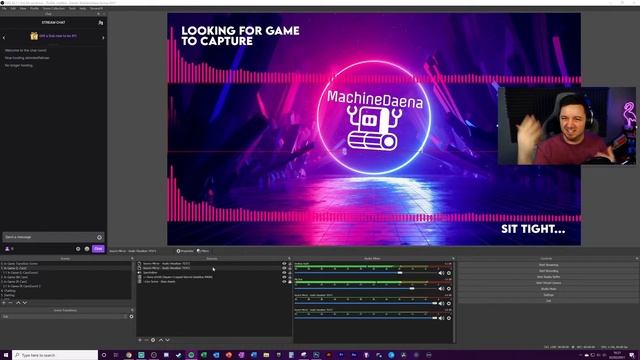Remove selected source with minus icon
The image size is (640, 360).
146,340
